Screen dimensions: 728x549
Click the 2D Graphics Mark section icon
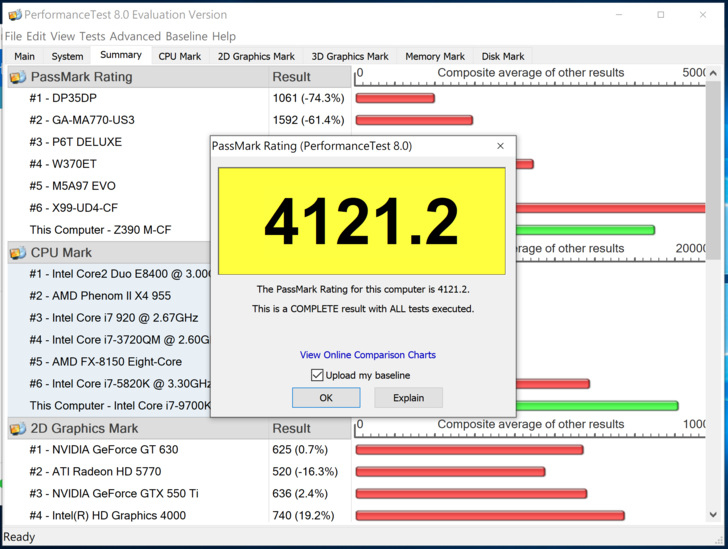pos(18,428)
